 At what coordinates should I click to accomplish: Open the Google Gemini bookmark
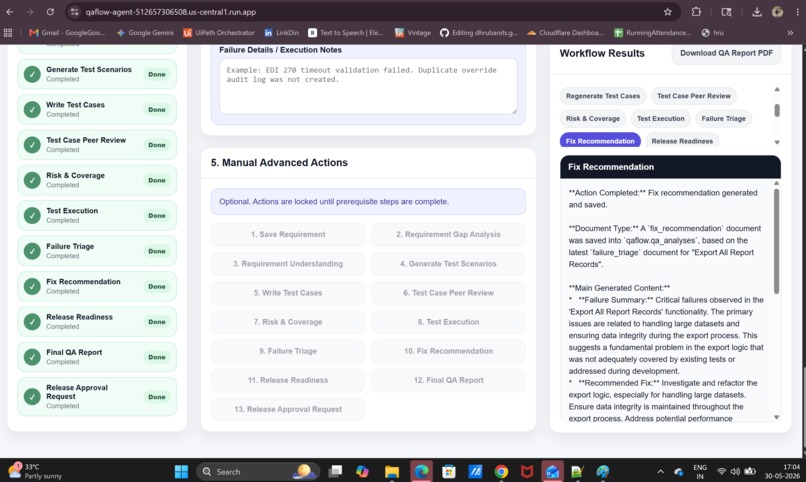[145, 33]
